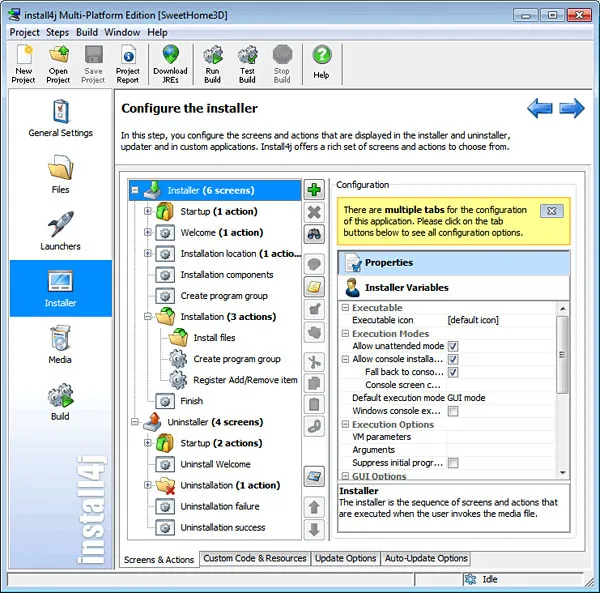Viewport: 600px width, 593px height.
Task: Click the Test Build icon
Action: tap(247, 62)
